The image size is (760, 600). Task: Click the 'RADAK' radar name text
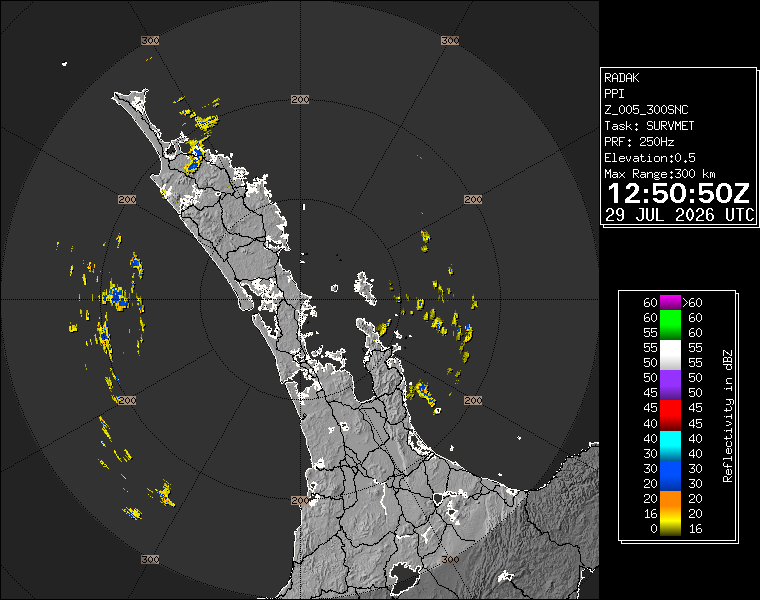[622, 78]
